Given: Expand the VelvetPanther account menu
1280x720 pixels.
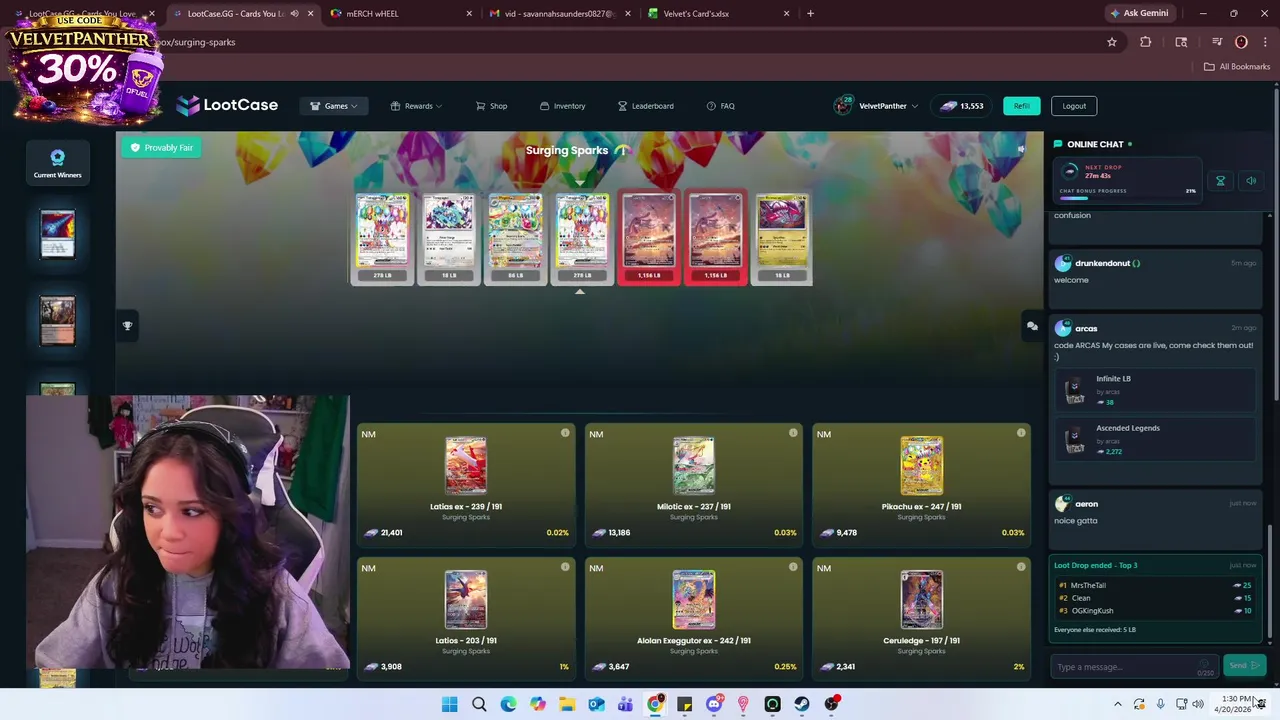Looking at the screenshot, I should click(876, 106).
